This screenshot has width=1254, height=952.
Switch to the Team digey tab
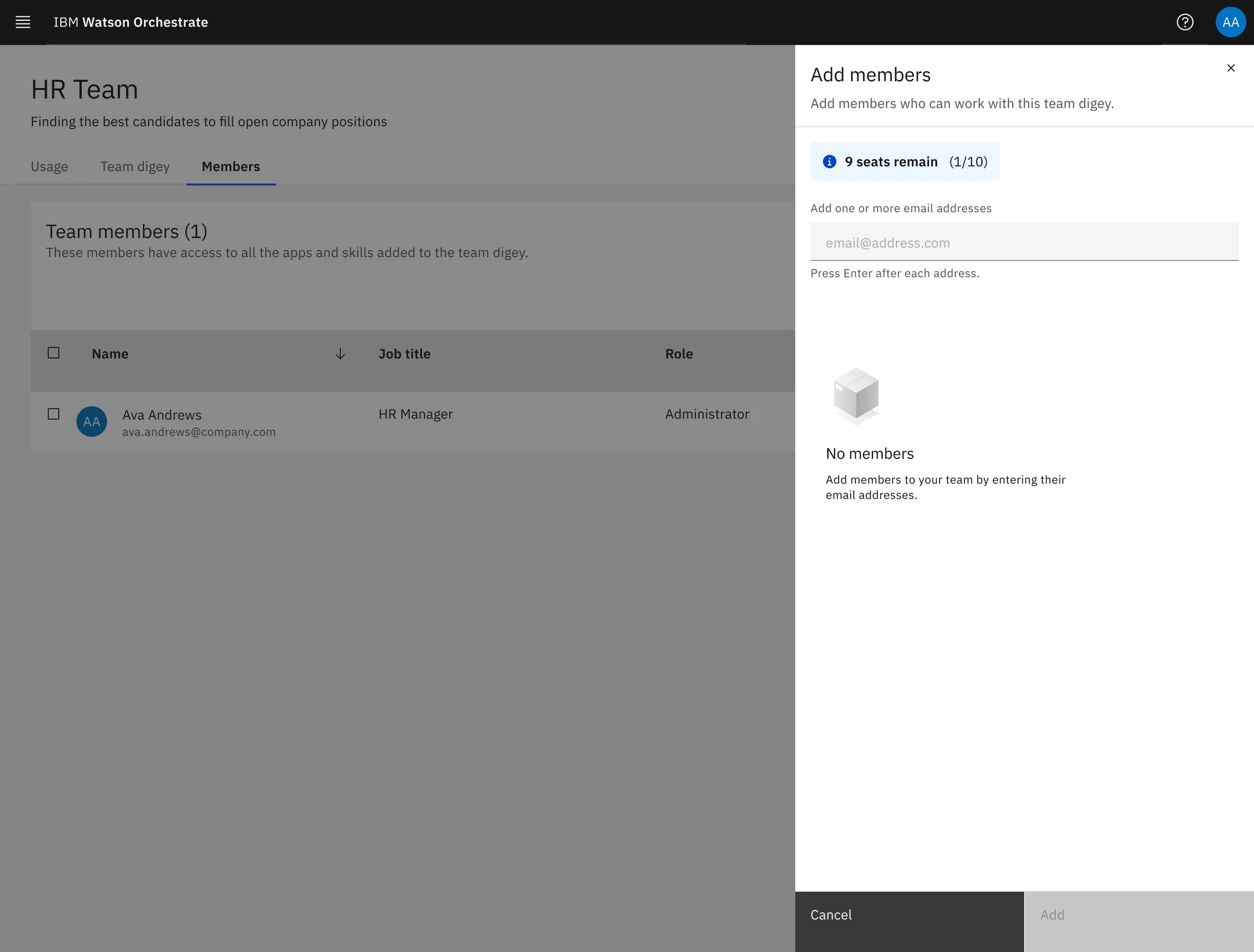click(135, 167)
